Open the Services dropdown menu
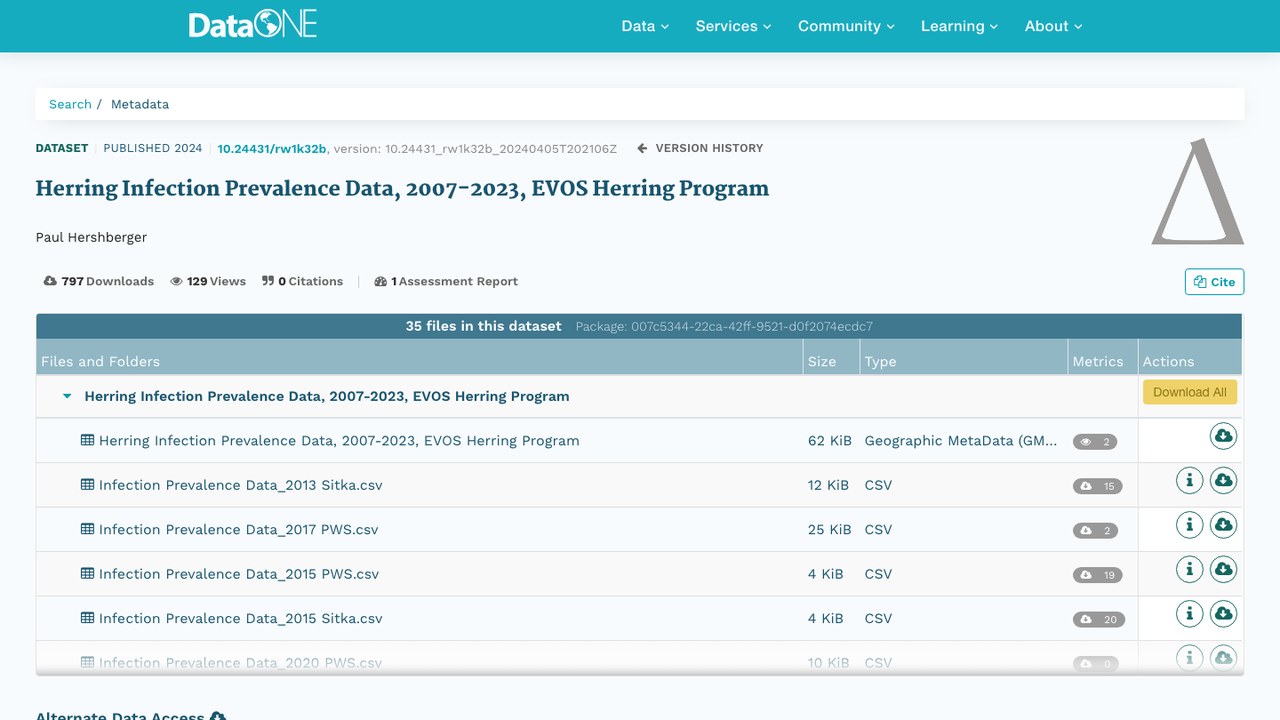Image resolution: width=1280 pixels, height=720 pixels. [733, 26]
